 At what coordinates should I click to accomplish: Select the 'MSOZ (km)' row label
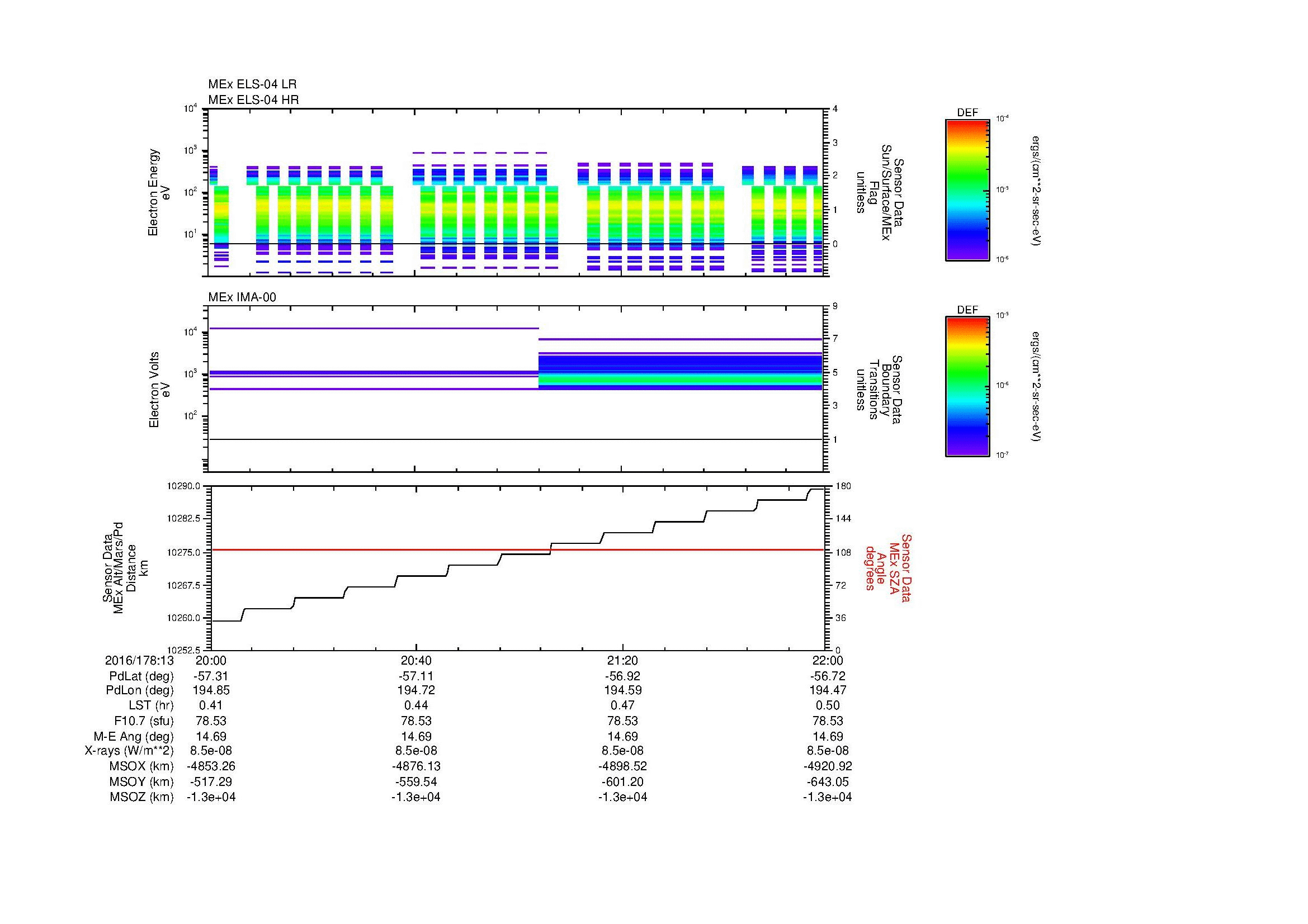click(141, 797)
